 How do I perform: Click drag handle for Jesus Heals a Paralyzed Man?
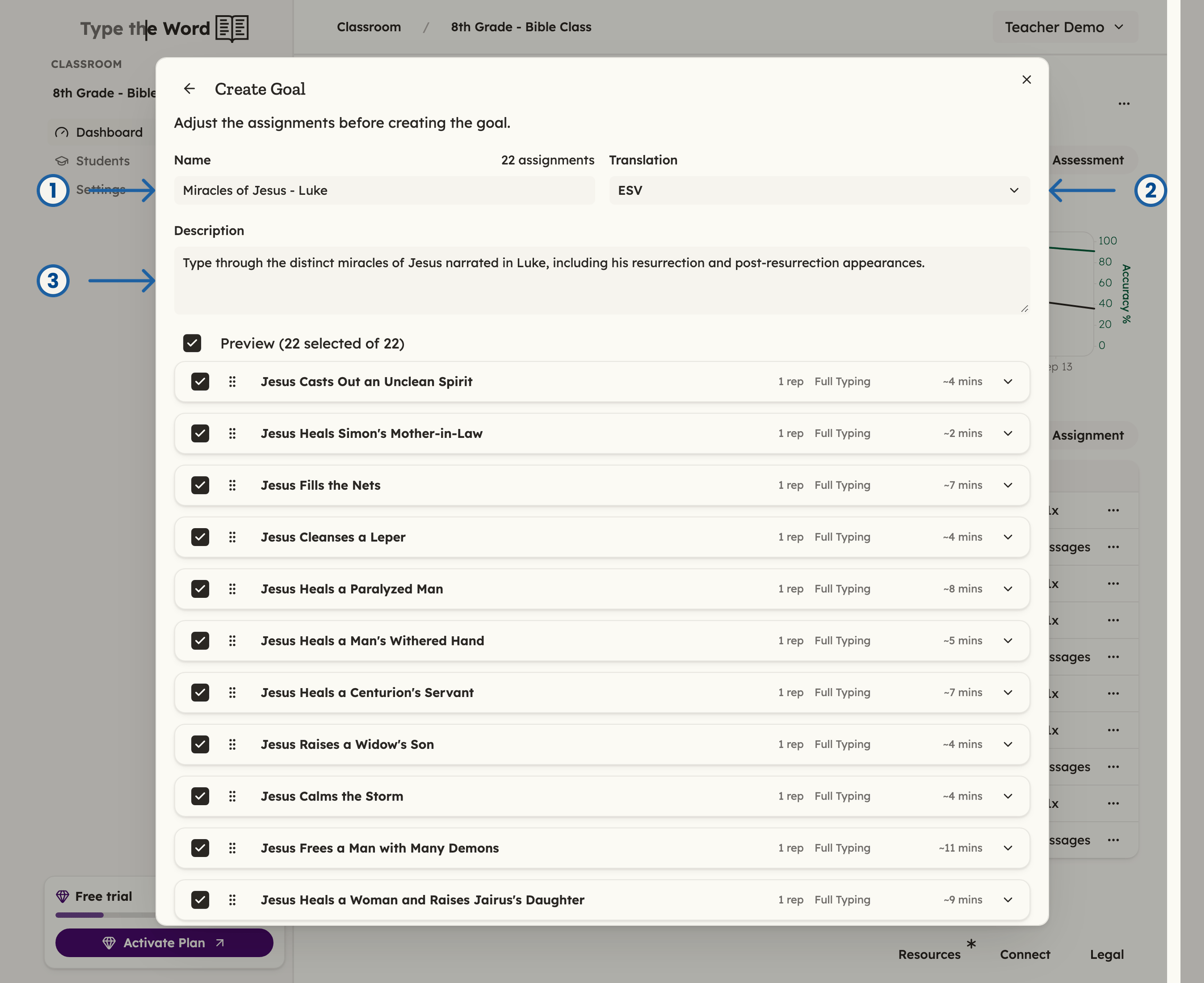point(232,589)
